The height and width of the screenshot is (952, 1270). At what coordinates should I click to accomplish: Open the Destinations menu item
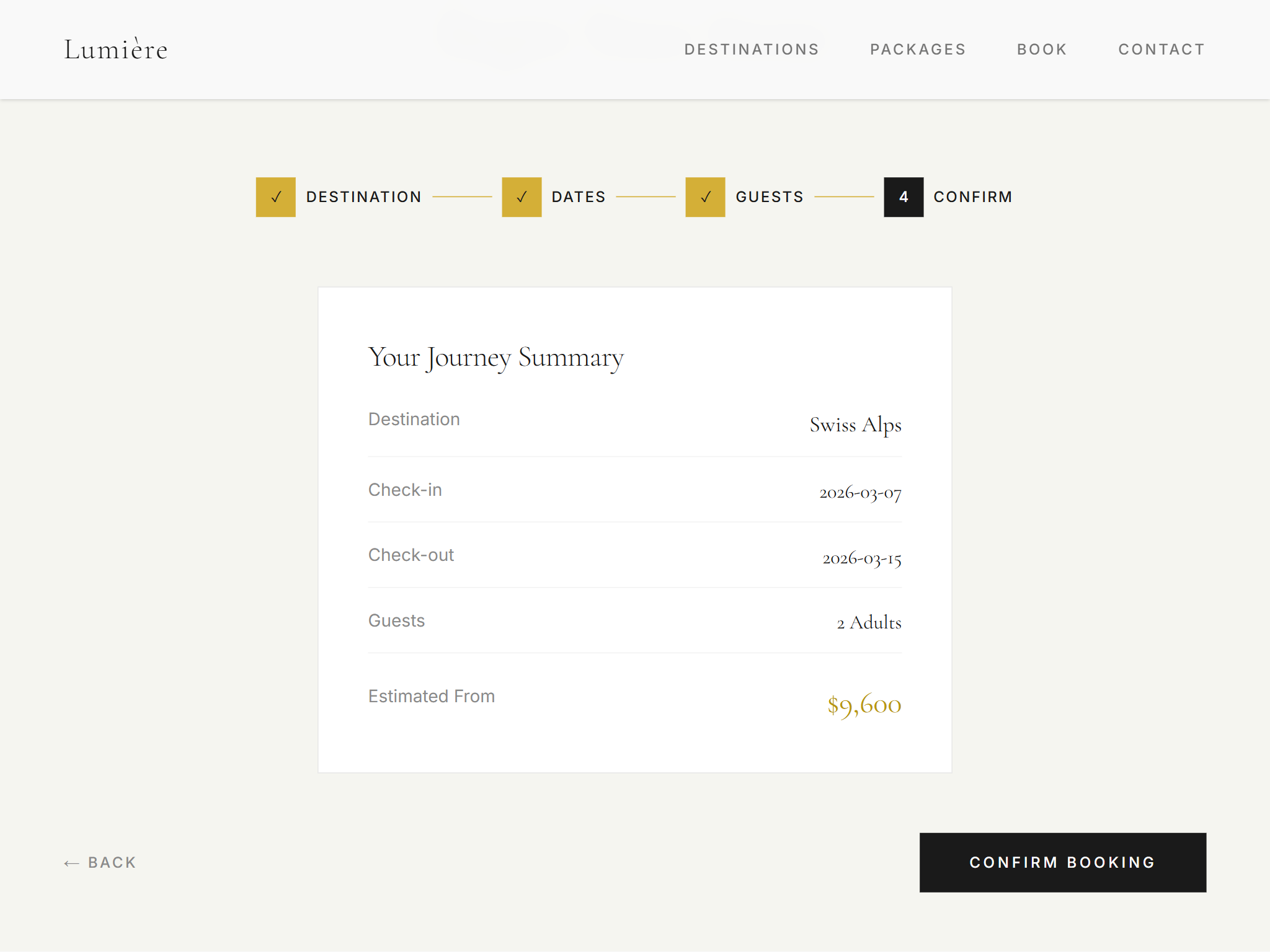[752, 50]
